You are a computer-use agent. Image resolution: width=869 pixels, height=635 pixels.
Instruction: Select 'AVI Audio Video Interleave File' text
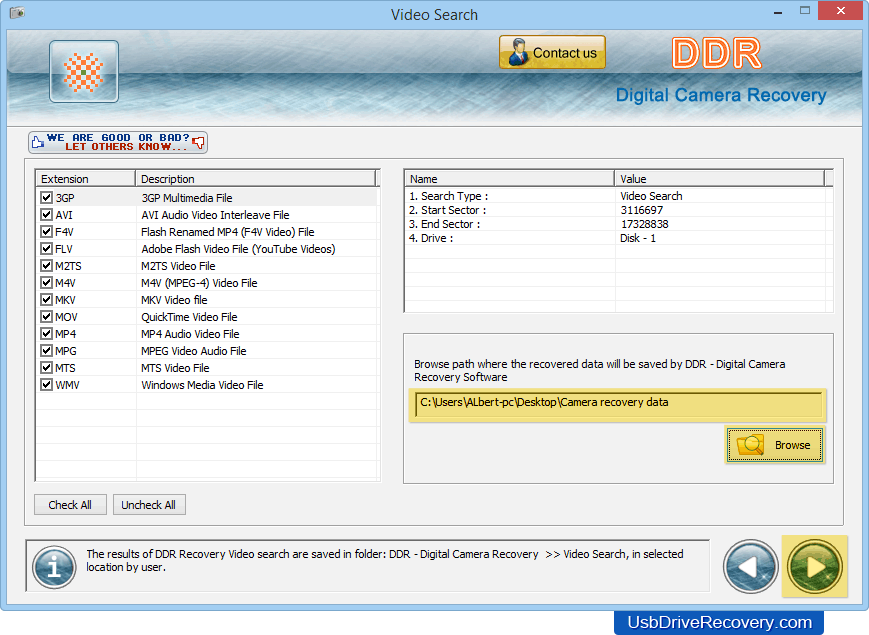point(215,215)
